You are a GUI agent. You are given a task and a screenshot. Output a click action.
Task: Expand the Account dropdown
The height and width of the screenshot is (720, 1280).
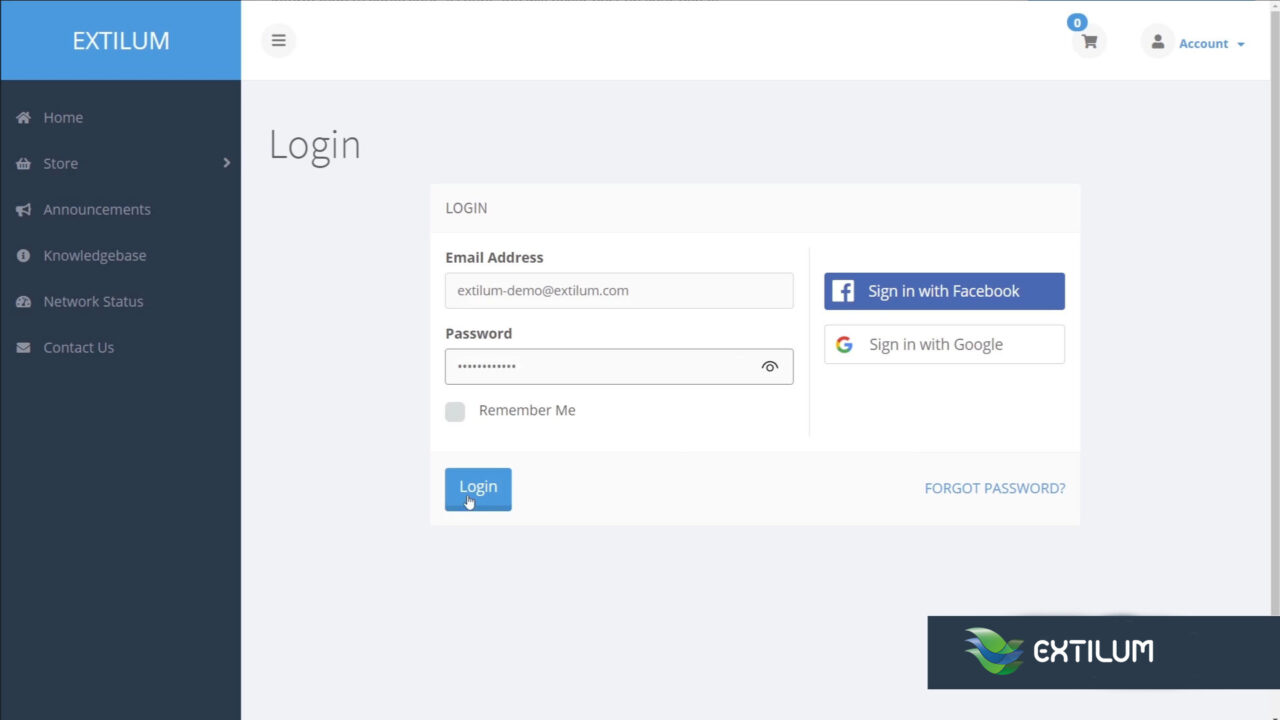1212,44
